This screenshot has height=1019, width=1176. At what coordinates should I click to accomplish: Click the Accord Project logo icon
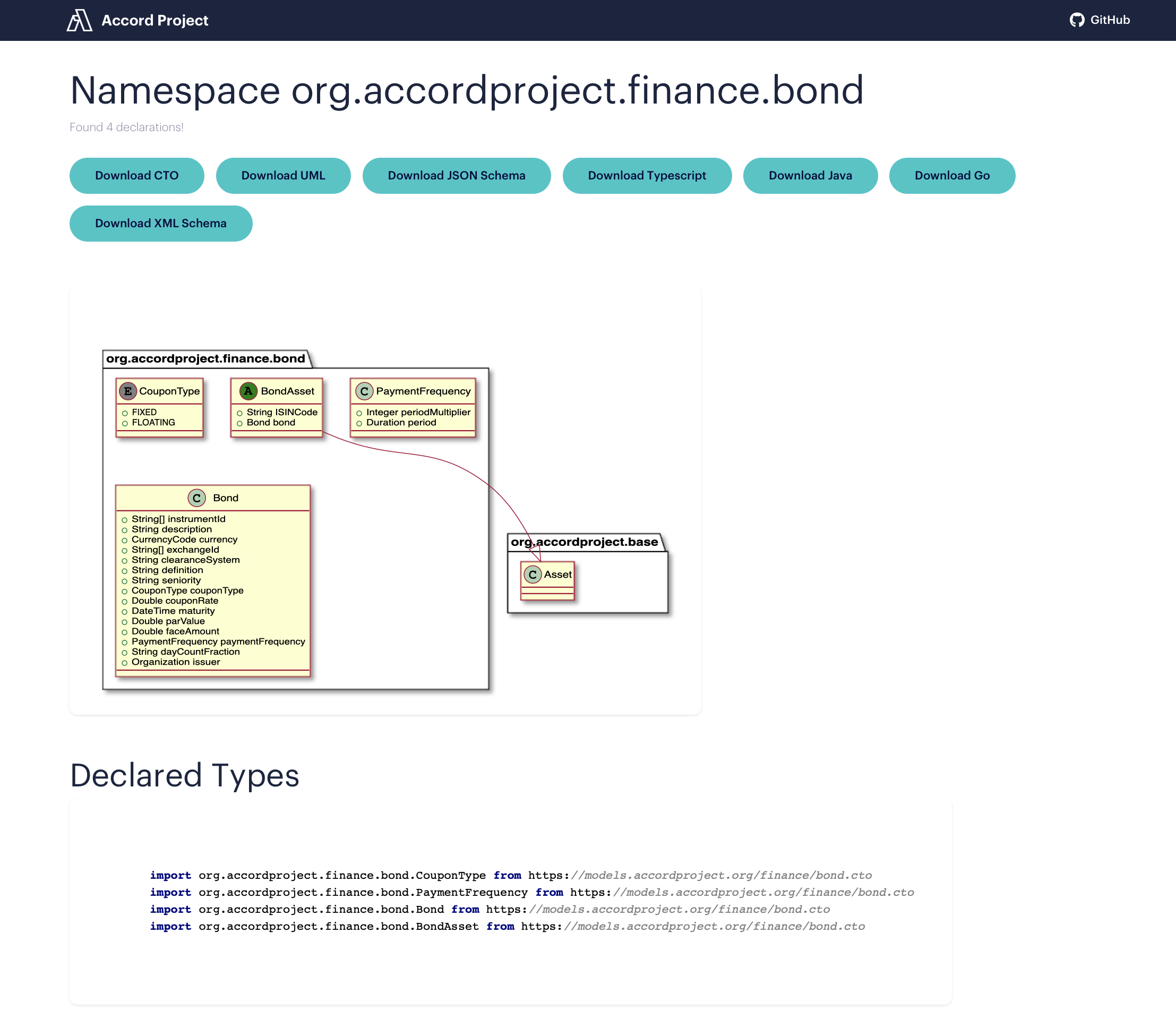[x=80, y=20]
